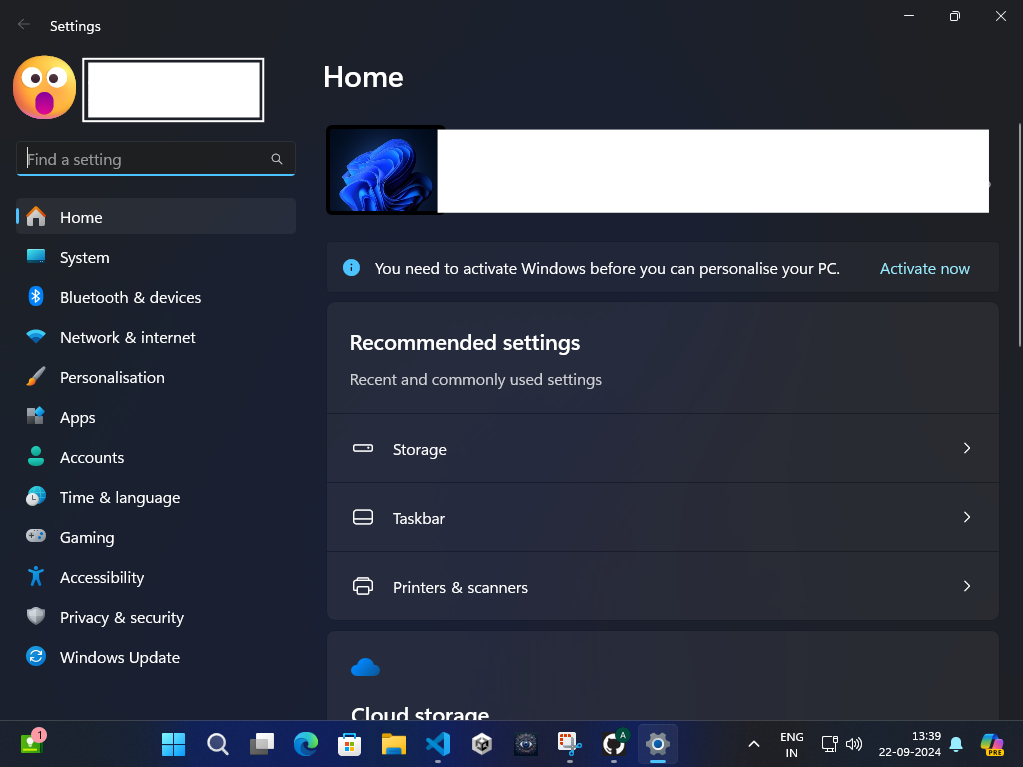Open the Apps settings section
Image resolution: width=1023 pixels, height=767 pixels.
[155, 417]
